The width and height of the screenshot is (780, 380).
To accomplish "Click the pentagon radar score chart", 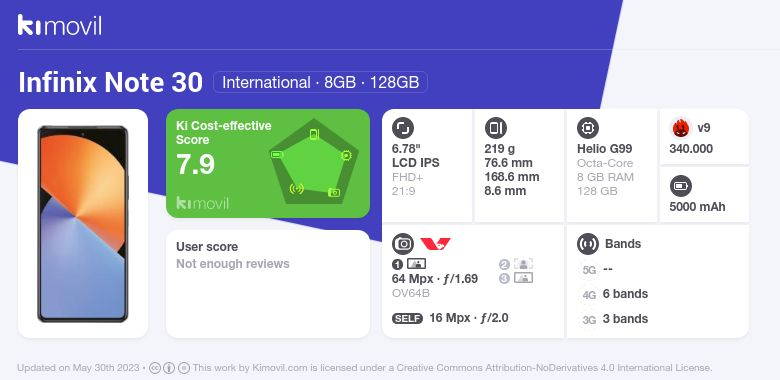I will [x=314, y=162].
